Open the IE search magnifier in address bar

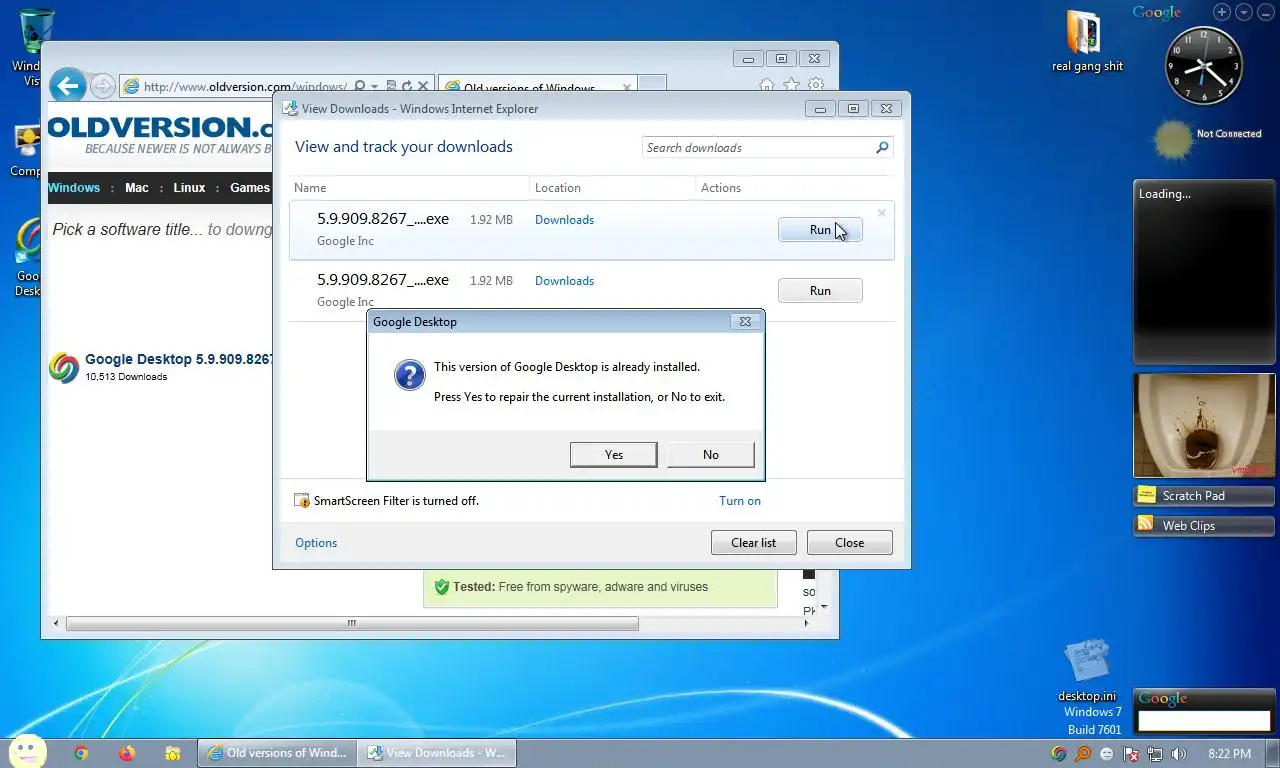(360, 87)
